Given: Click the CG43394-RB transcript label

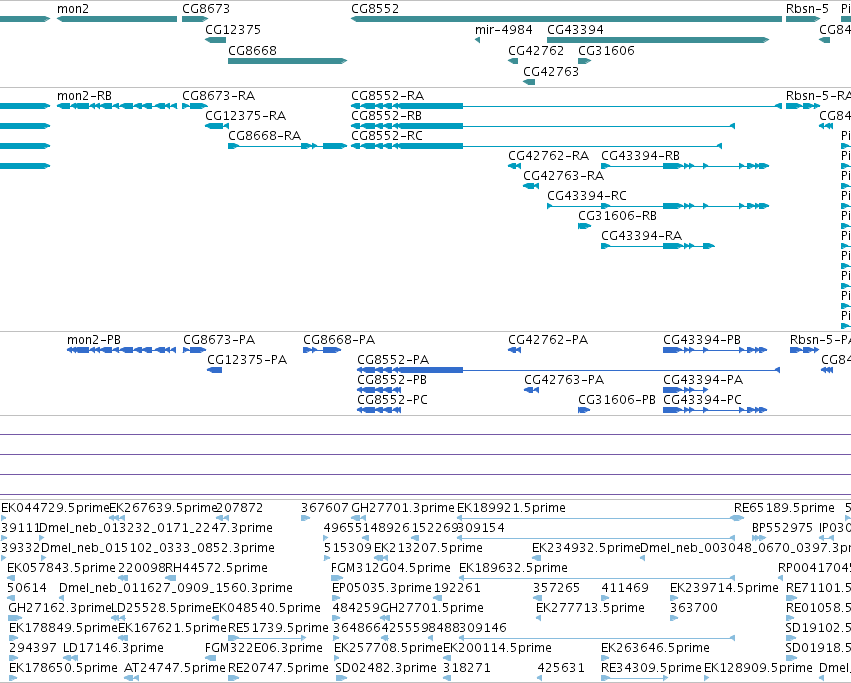Looking at the screenshot, I should tap(640, 156).
